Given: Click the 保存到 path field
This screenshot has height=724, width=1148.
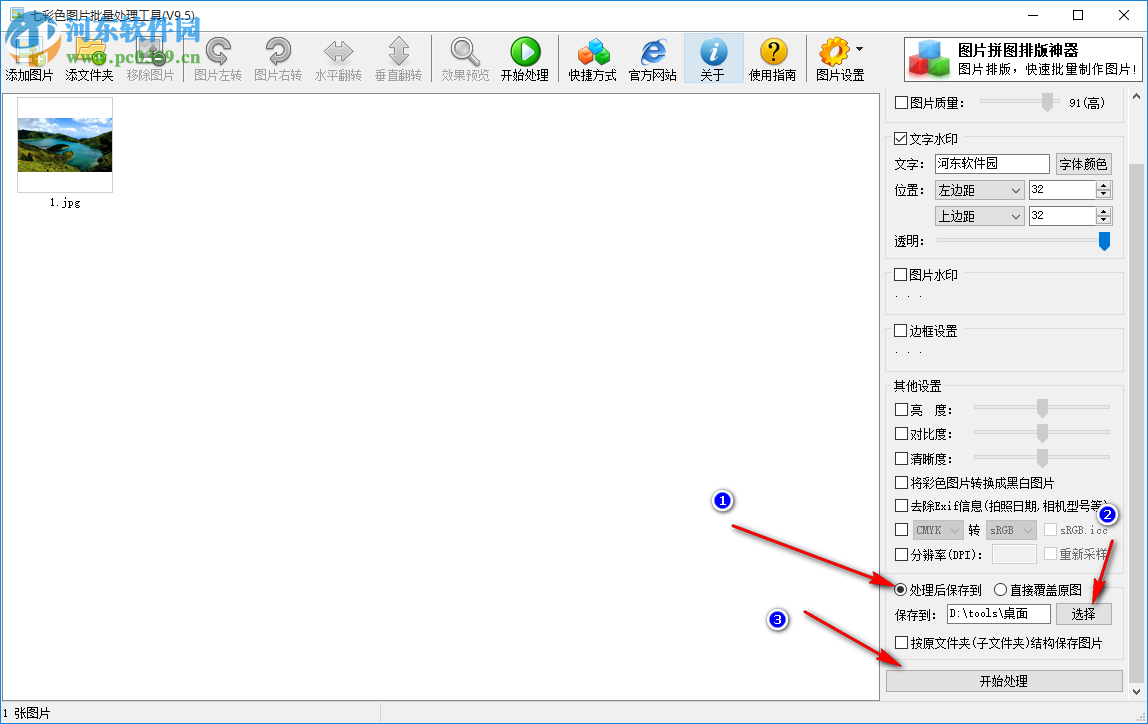Looking at the screenshot, I should [x=999, y=614].
